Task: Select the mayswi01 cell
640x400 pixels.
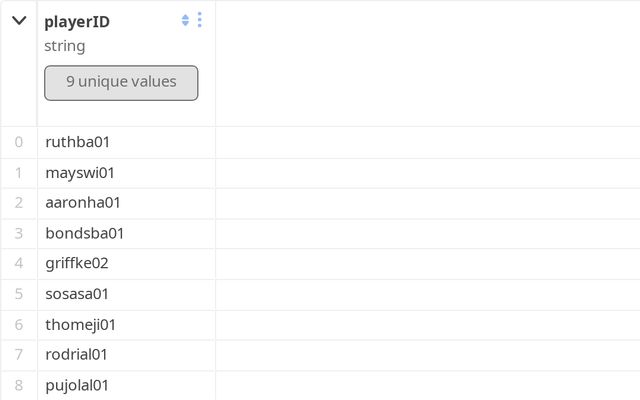Action: (80, 173)
